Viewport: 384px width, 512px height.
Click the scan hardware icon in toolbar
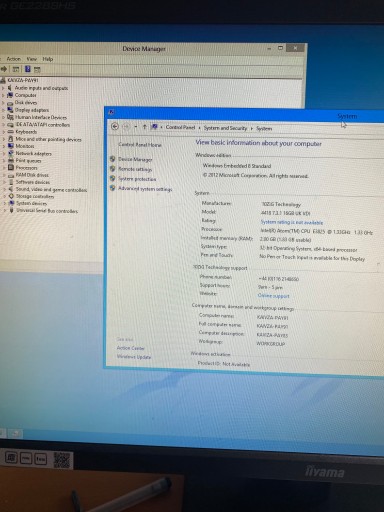click(37, 69)
